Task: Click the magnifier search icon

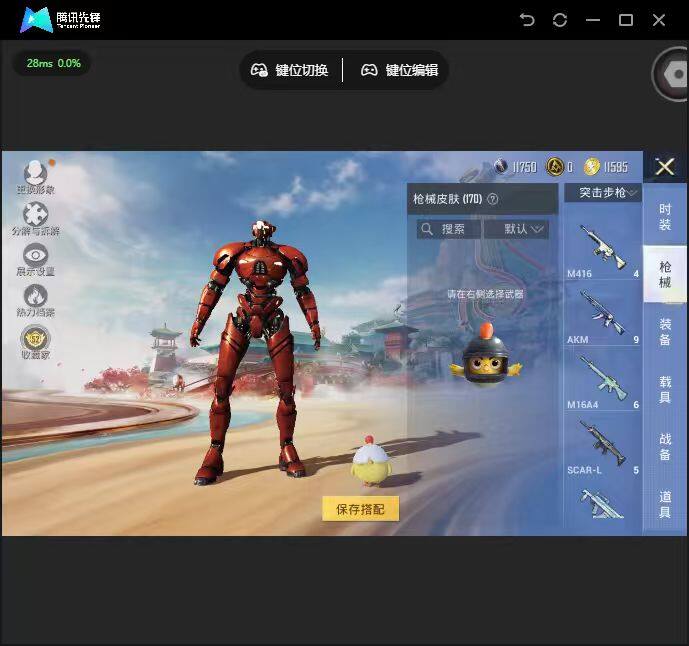Action: (x=427, y=229)
